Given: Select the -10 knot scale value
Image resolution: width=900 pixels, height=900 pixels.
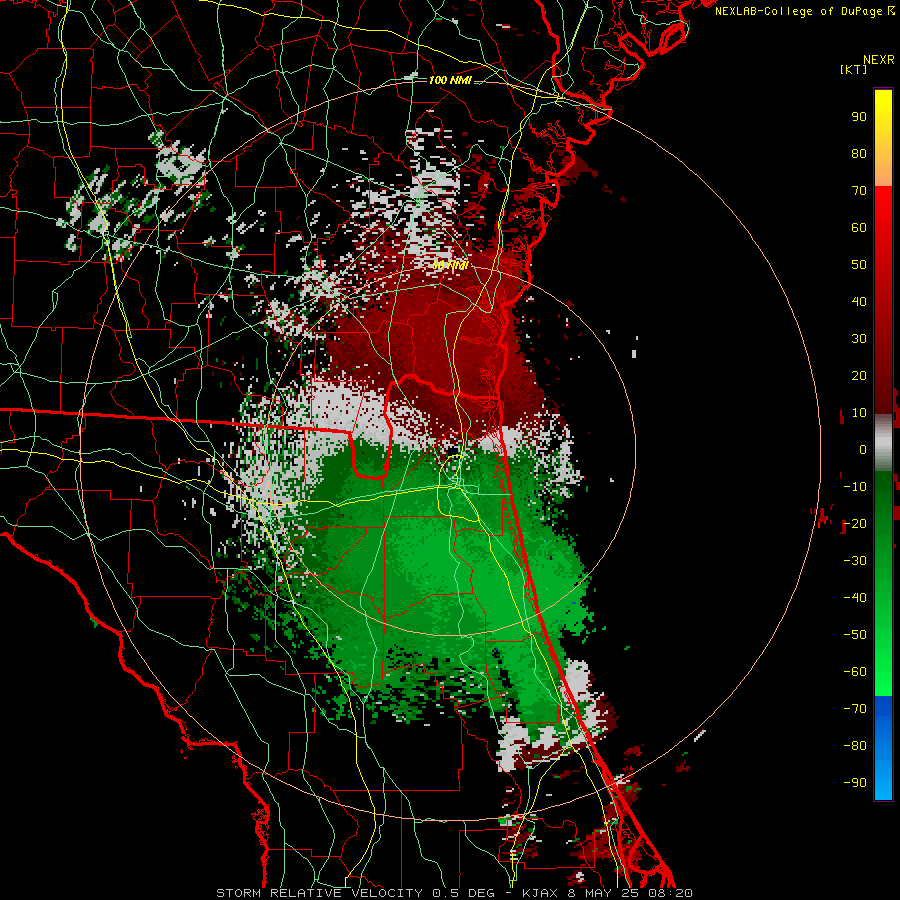Looking at the screenshot, I should tap(855, 487).
